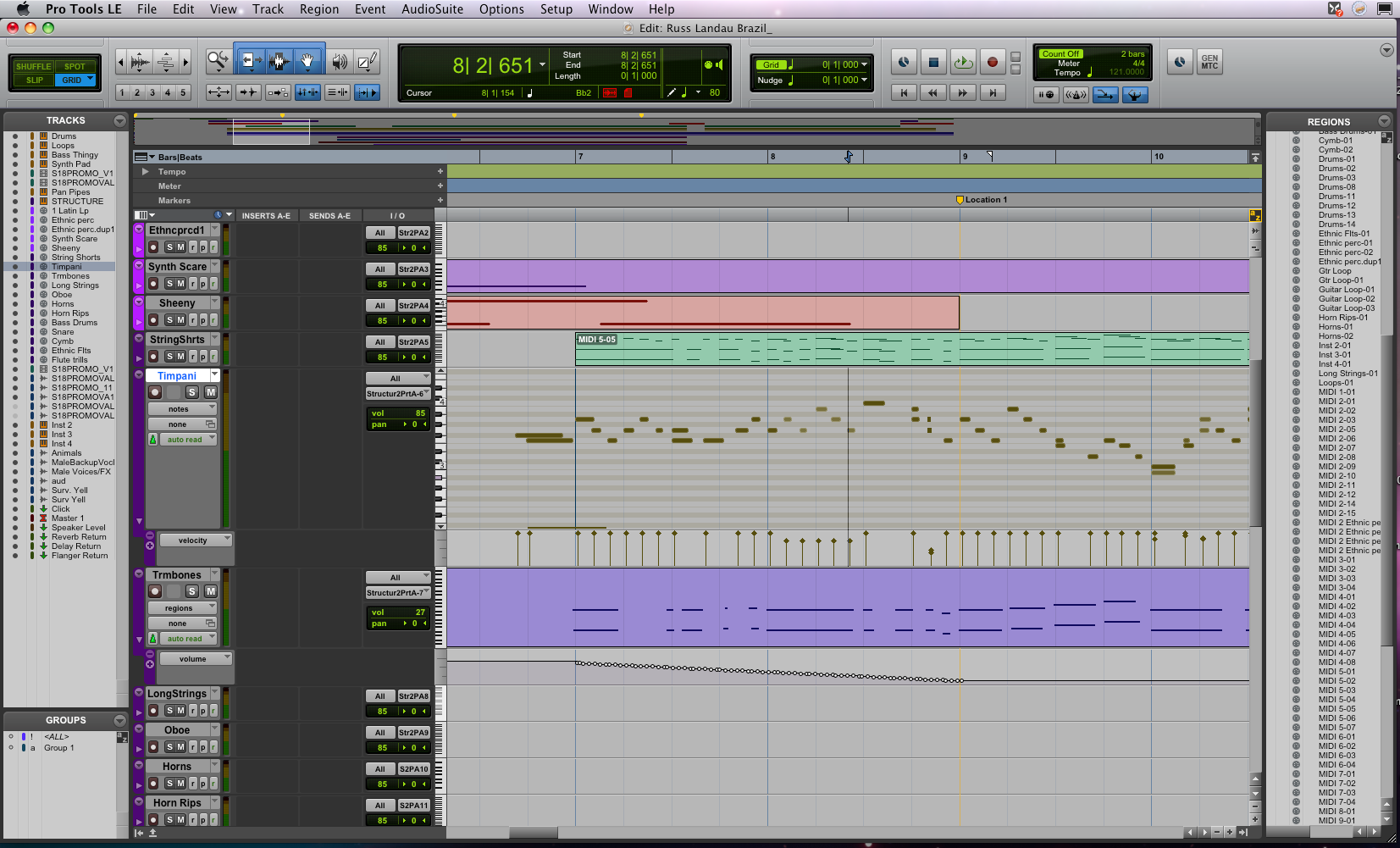Open the velocity lane selector under Timpani
Screen dimensions: 1400x848
[x=194, y=540]
